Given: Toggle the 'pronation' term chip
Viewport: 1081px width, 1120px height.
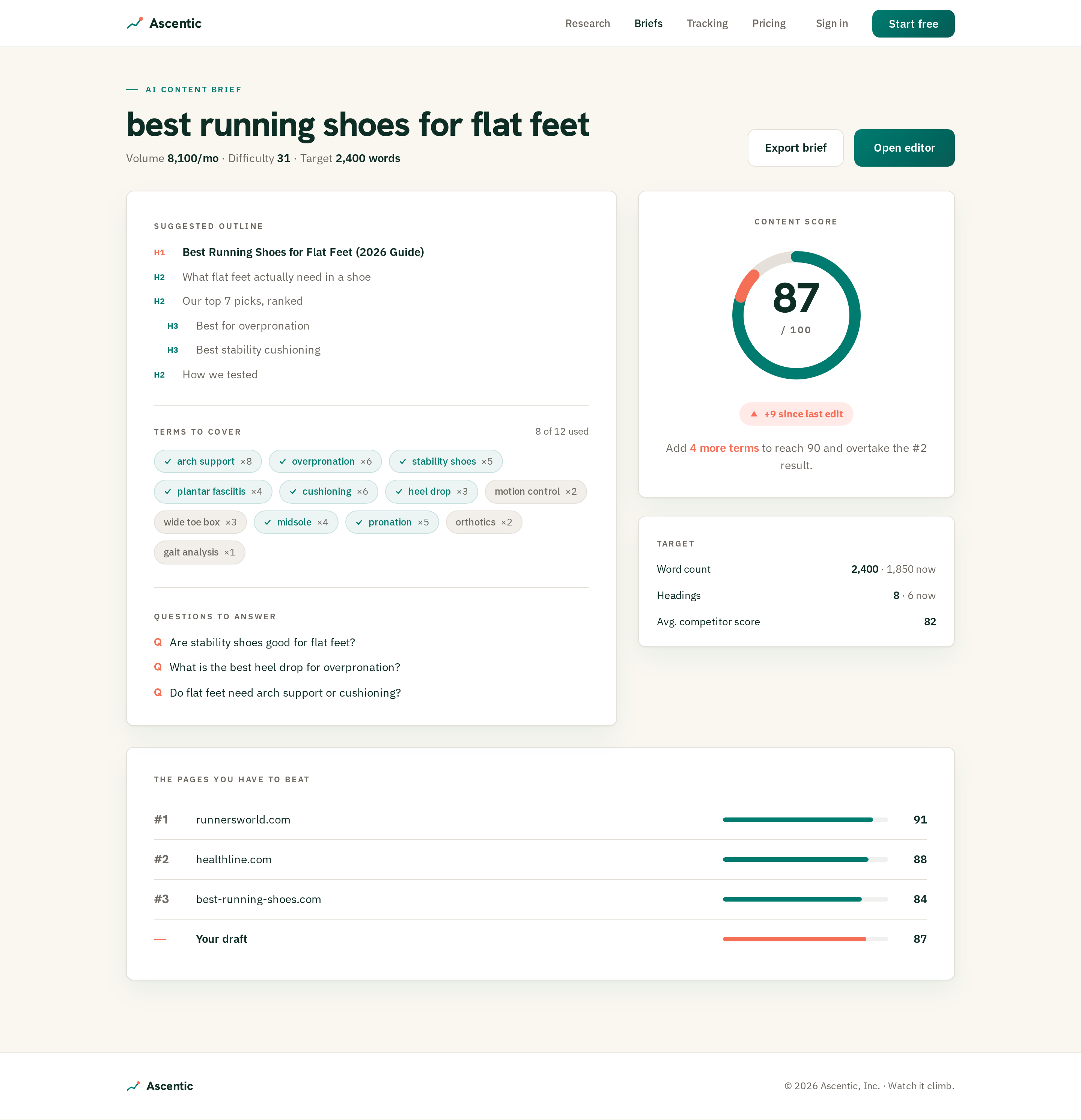Looking at the screenshot, I should tap(392, 522).
